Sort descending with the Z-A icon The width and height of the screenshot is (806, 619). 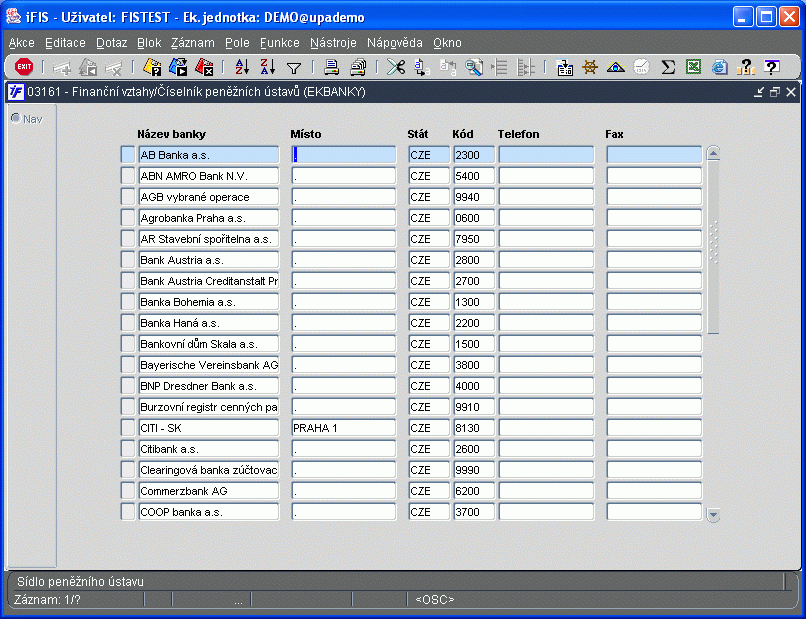tap(268, 67)
